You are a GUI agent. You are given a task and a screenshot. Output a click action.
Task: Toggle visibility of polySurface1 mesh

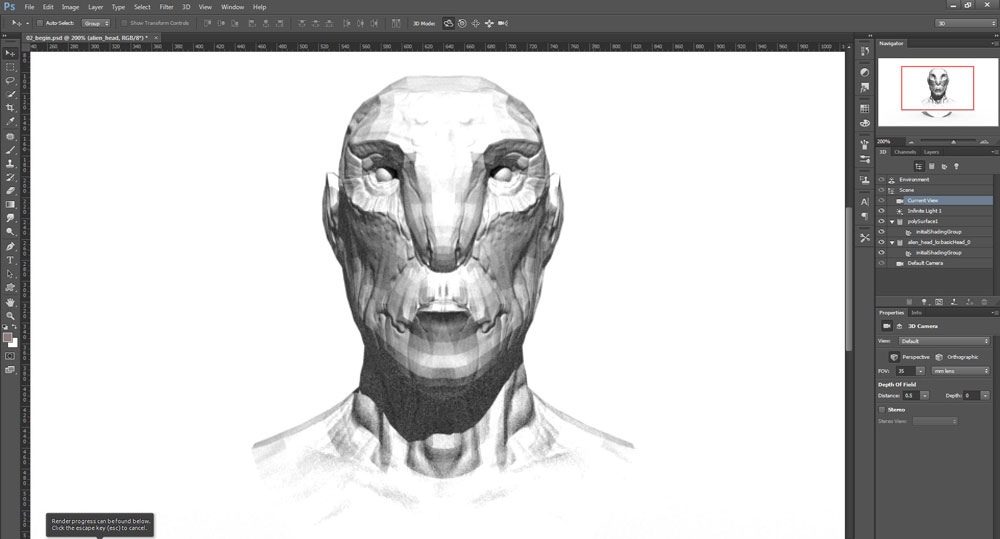pyautogui.click(x=881, y=221)
